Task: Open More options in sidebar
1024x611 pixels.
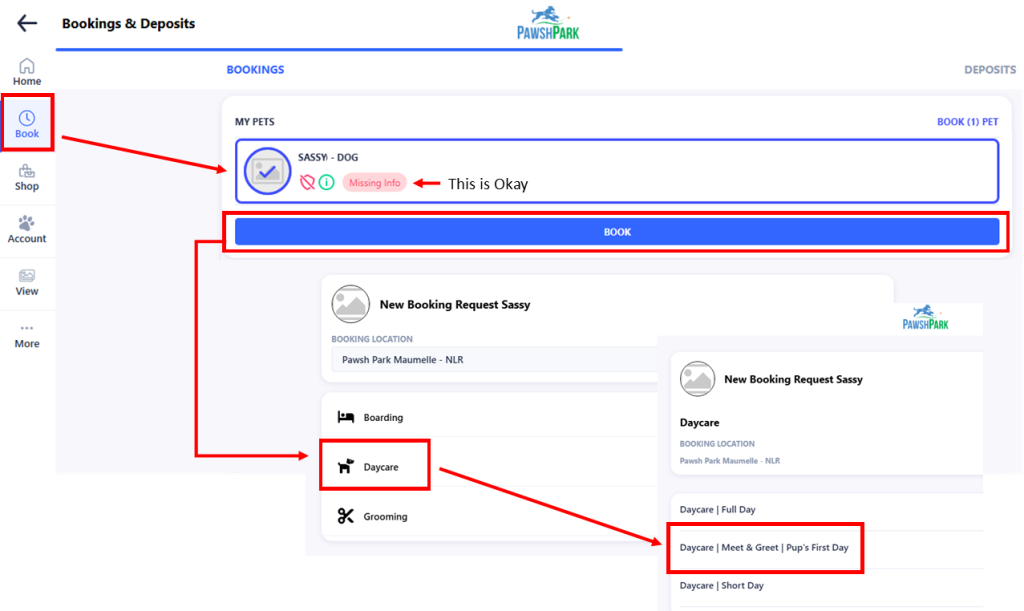Action: click(x=27, y=336)
